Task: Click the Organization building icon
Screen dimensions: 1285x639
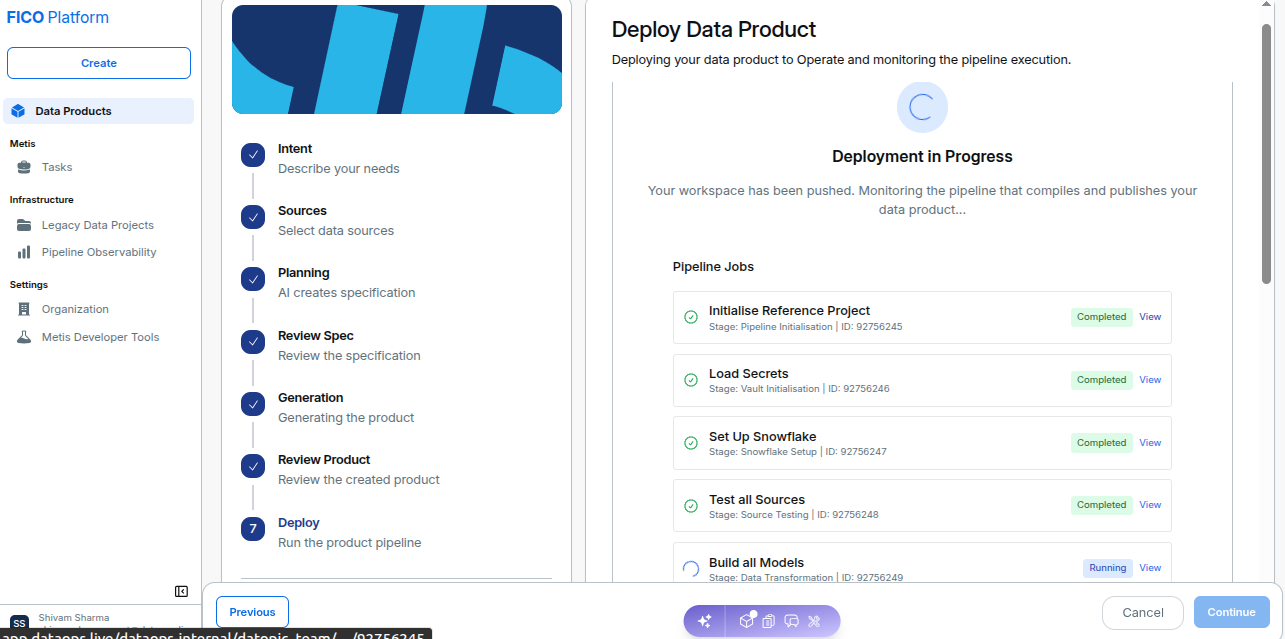Action: (x=24, y=309)
